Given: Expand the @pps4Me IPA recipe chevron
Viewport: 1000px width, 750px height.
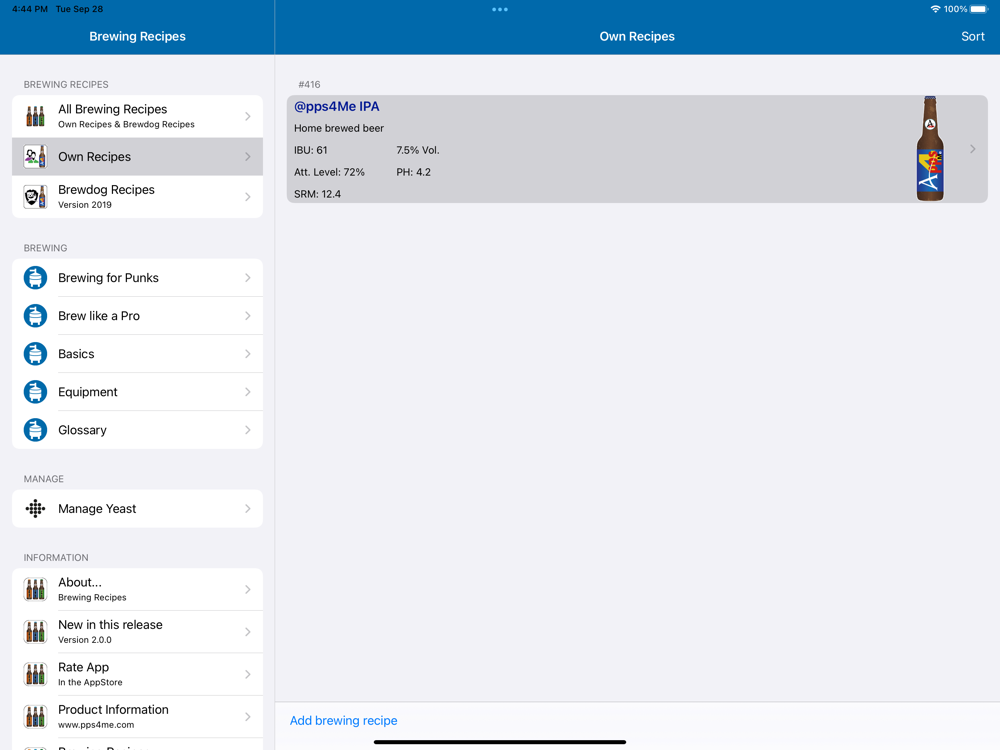Looking at the screenshot, I should point(972,149).
